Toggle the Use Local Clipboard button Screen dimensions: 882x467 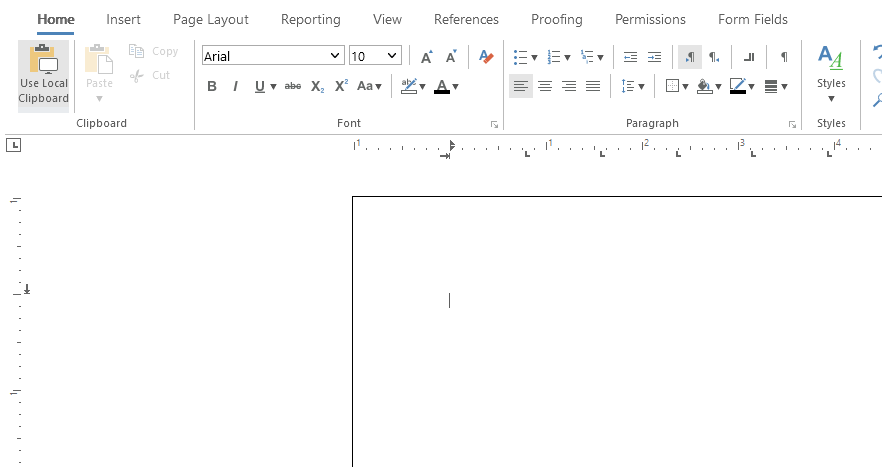click(x=43, y=76)
